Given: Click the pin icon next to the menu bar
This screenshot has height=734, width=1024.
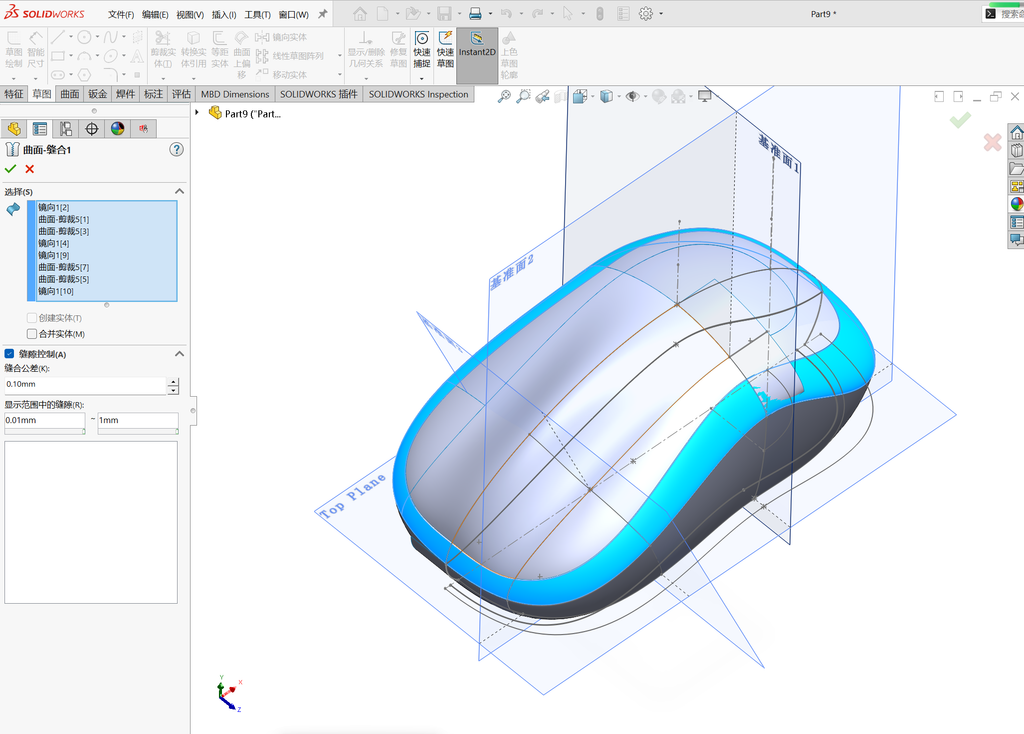Looking at the screenshot, I should 323,14.
